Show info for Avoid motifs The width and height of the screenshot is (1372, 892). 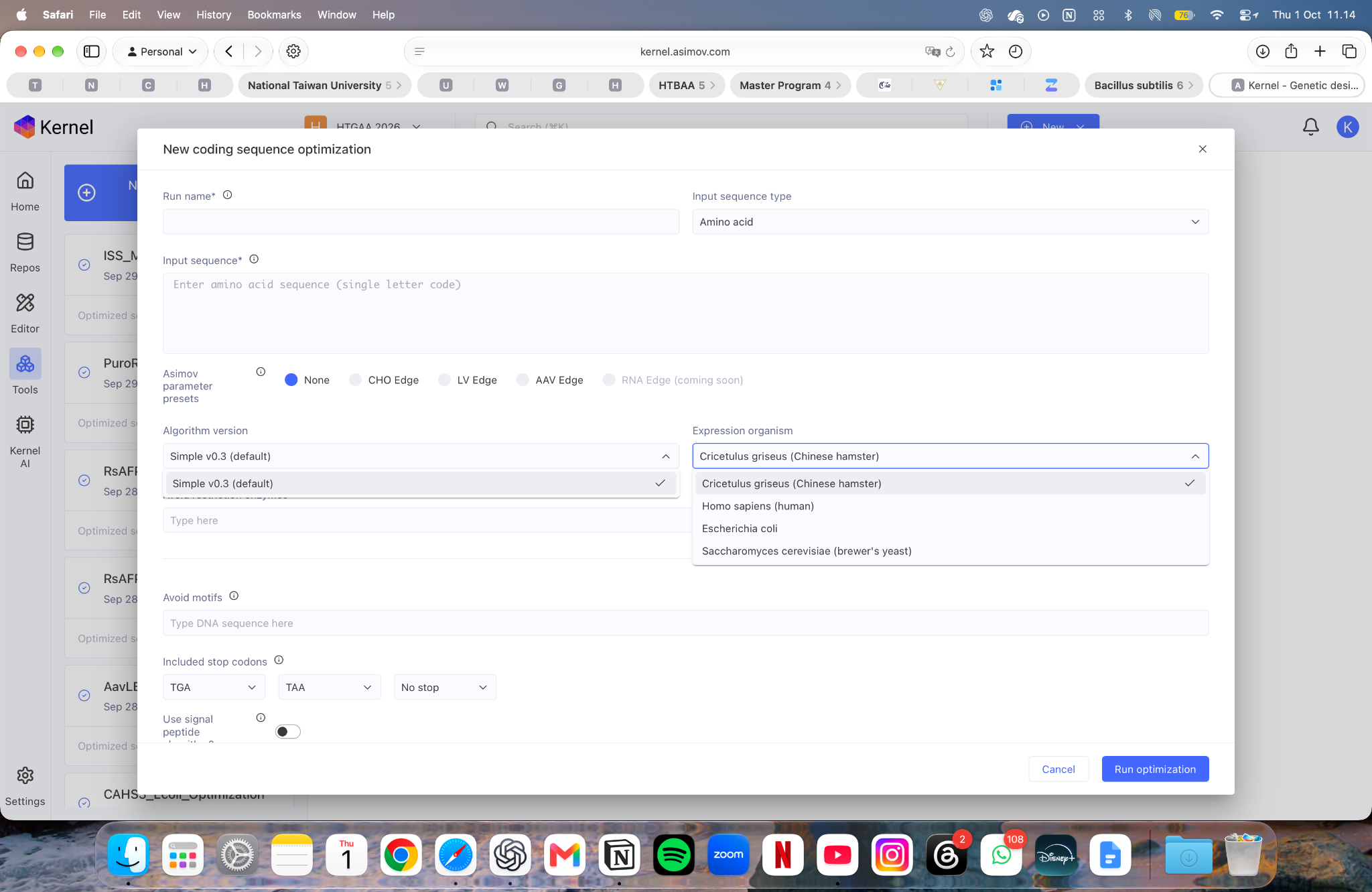(234, 596)
